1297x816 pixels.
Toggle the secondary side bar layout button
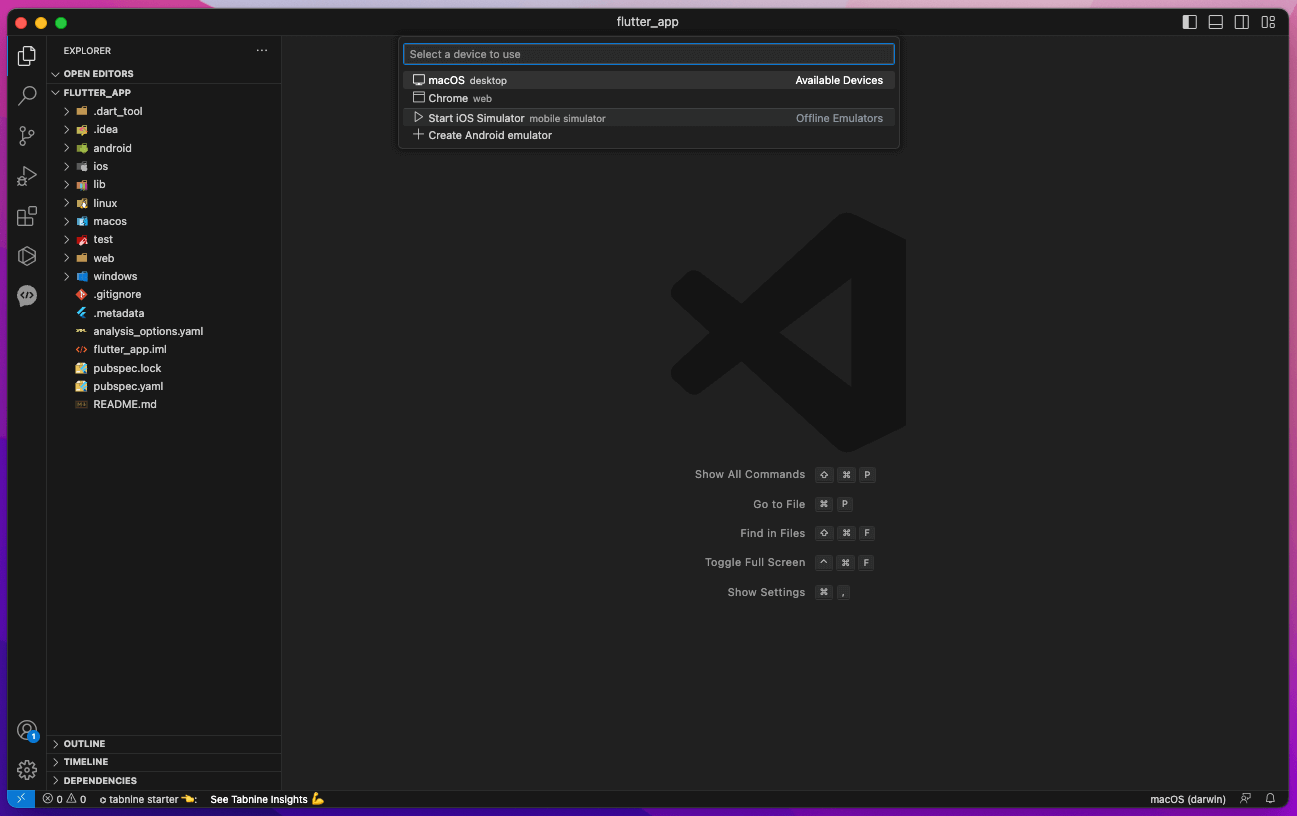point(1241,22)
